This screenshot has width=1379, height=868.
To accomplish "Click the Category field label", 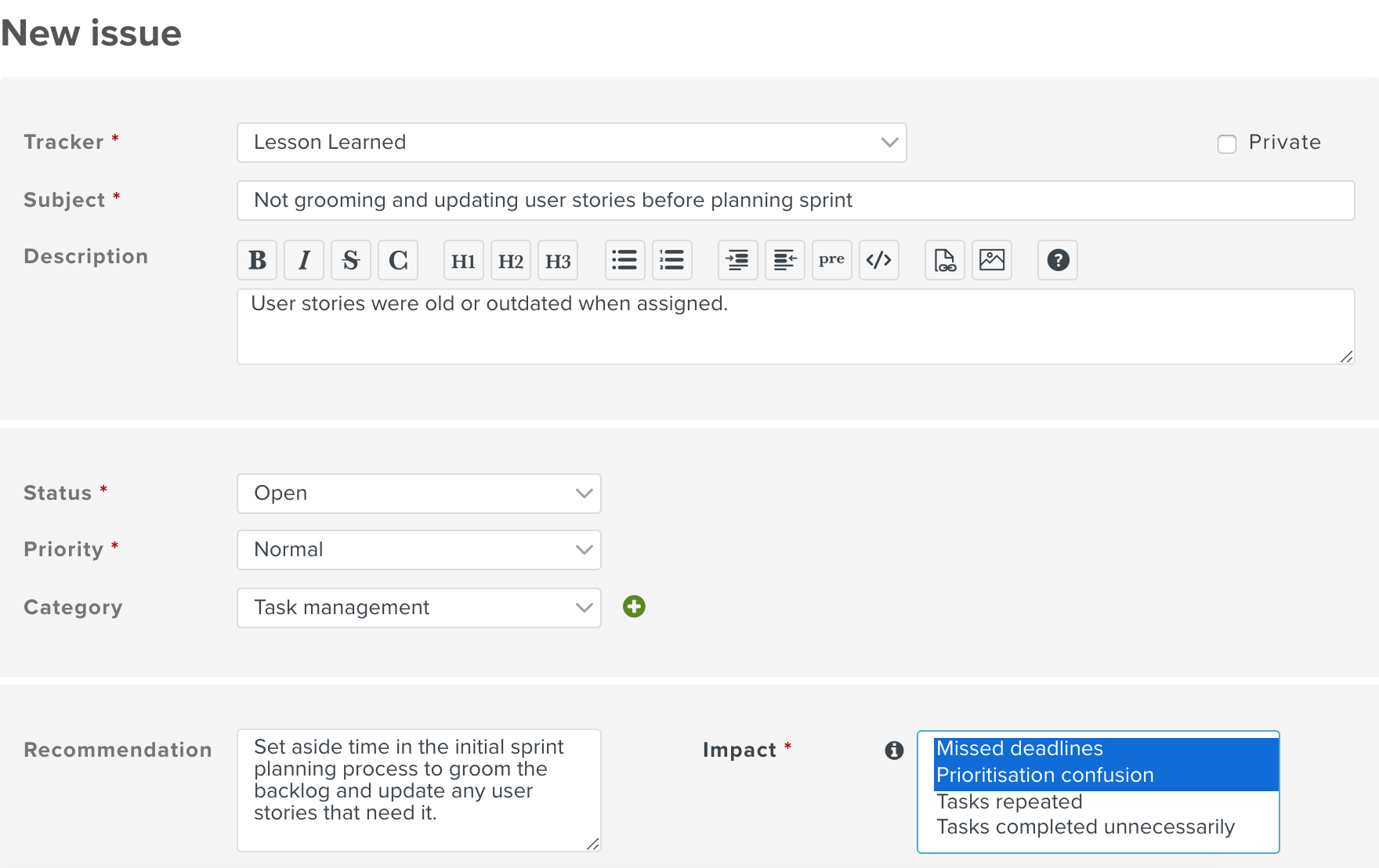I will coord(73,607).
